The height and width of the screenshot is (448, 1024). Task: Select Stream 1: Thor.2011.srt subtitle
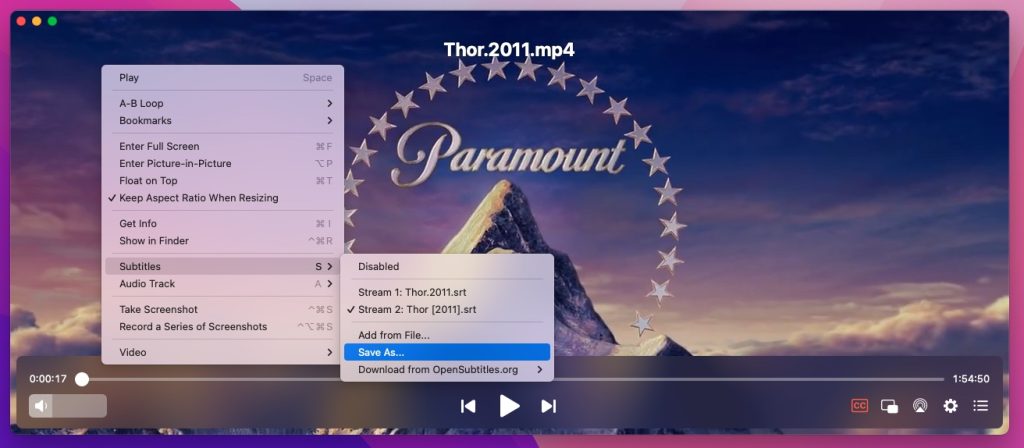tap(447, 292)
